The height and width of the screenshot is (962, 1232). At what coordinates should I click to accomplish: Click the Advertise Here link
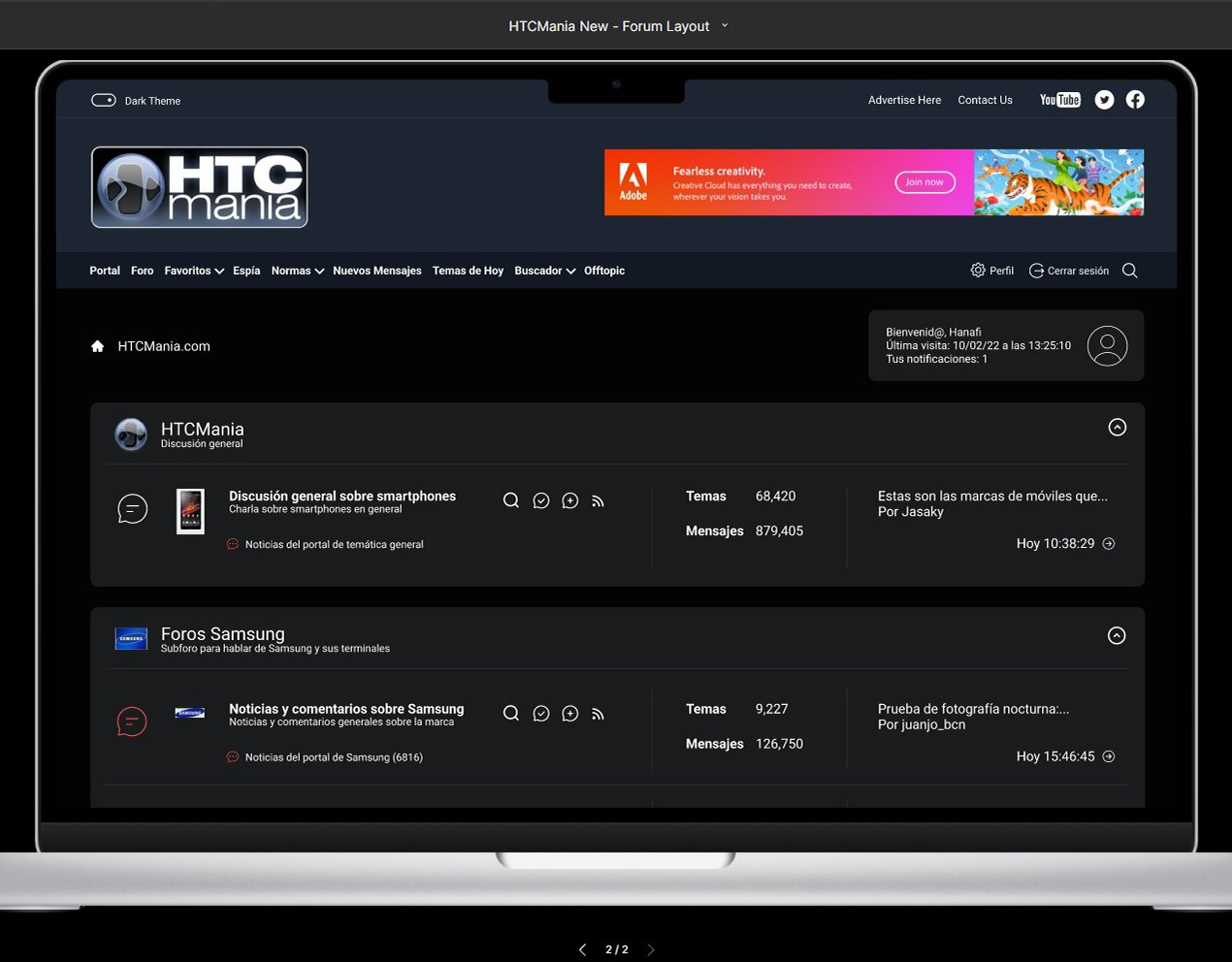904,100
